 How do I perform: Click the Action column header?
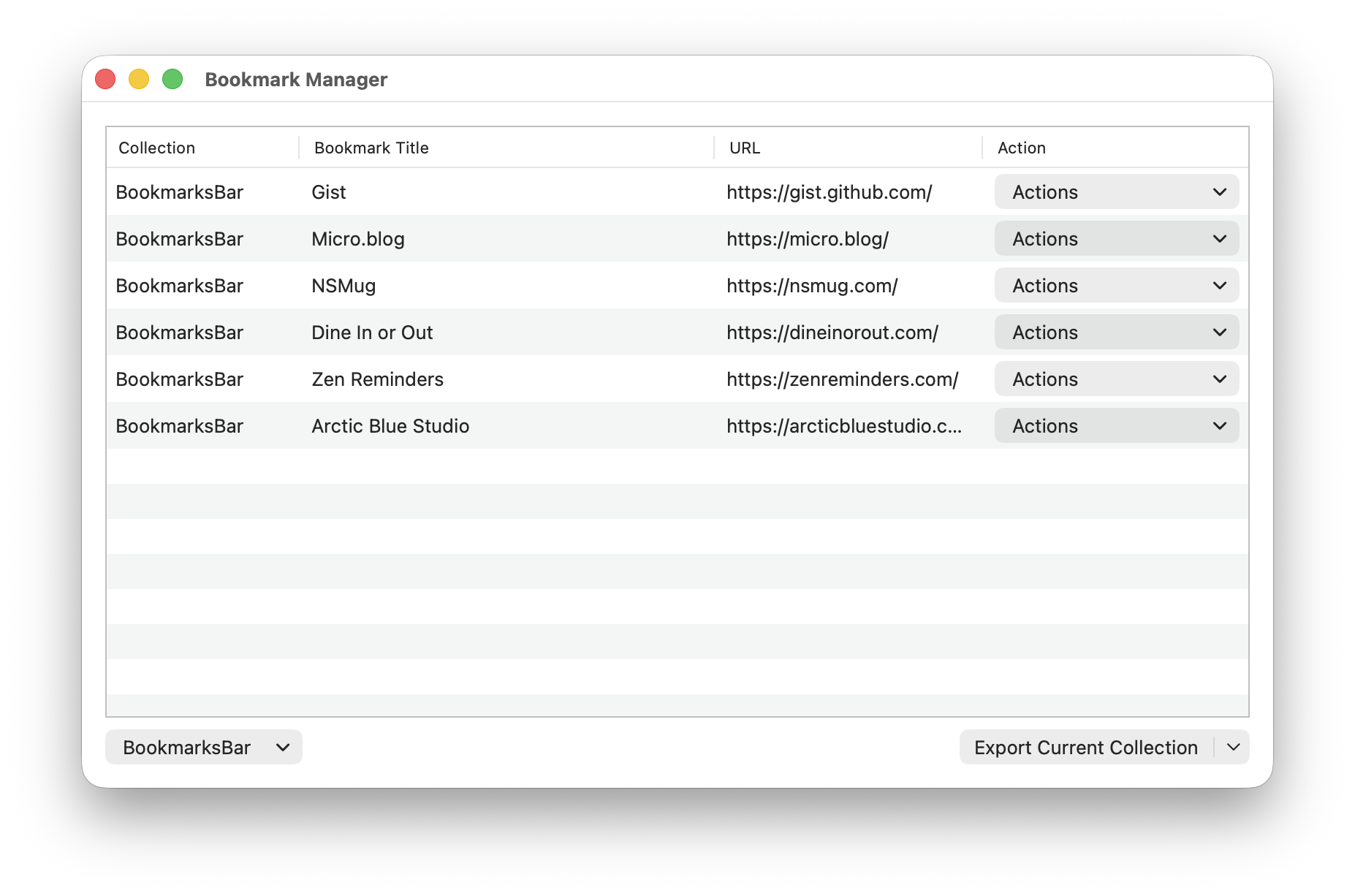click(x=1021, y=148)
